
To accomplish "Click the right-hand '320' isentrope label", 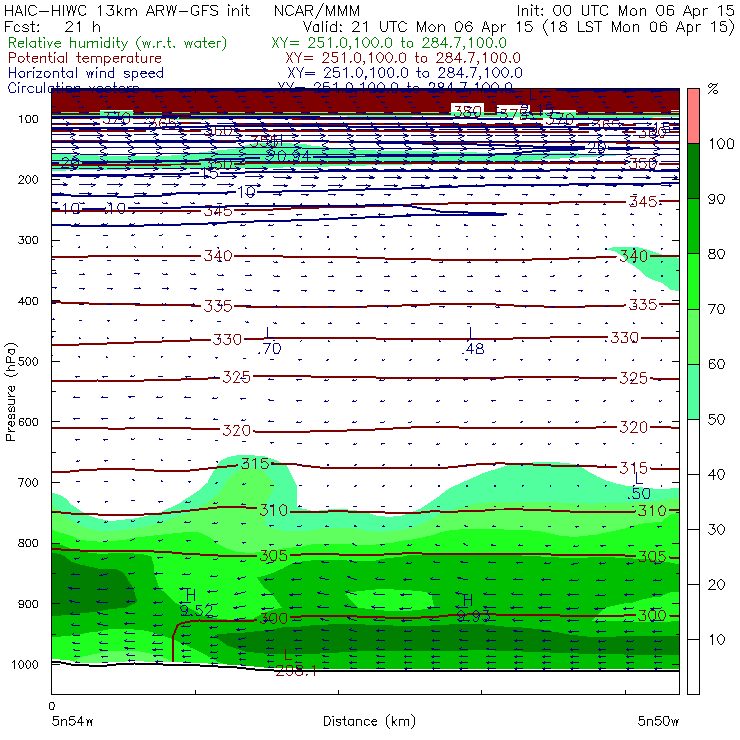I will 633,428.
